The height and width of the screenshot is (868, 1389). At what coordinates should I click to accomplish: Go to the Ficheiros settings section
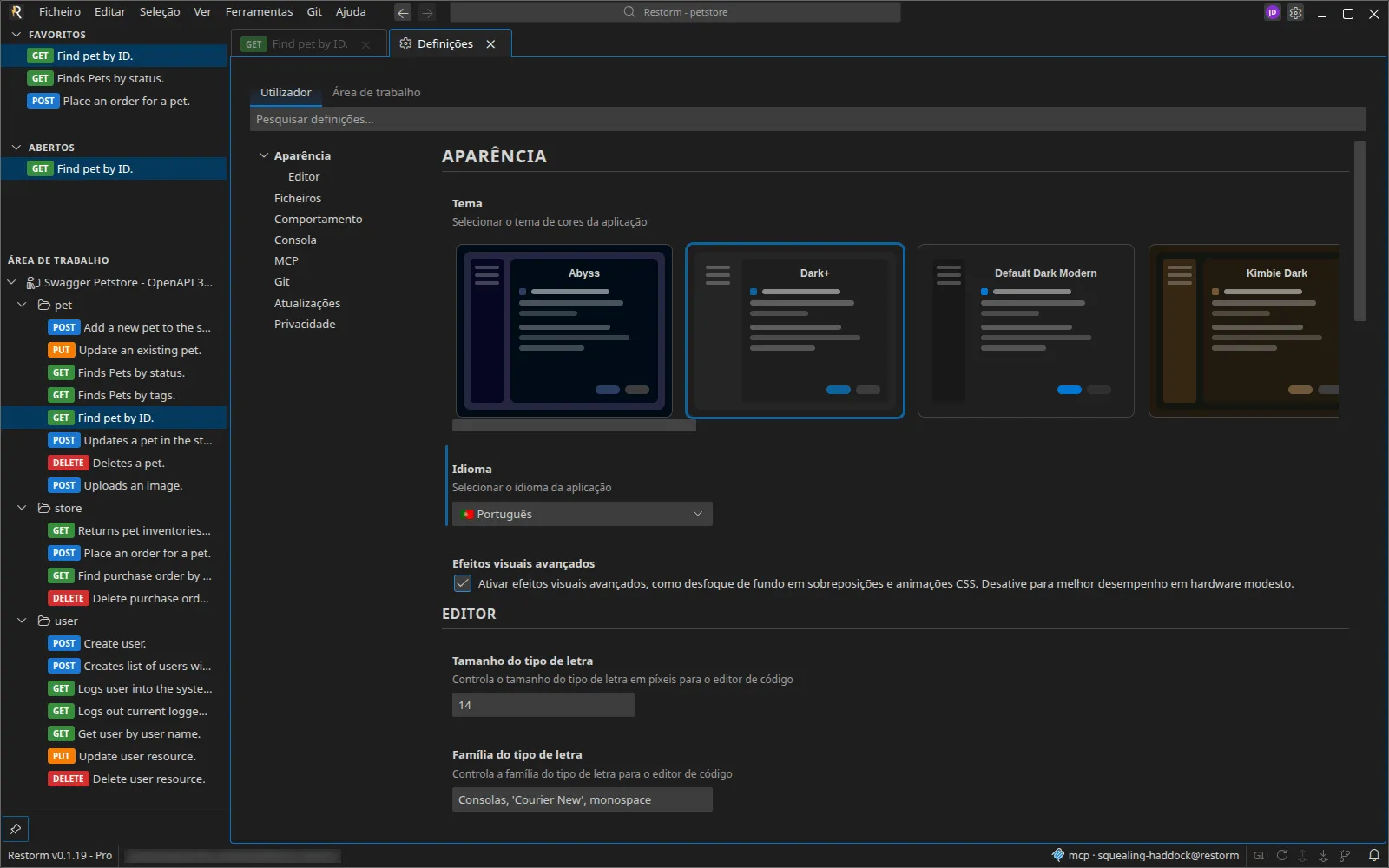click(x=298, y=198)
